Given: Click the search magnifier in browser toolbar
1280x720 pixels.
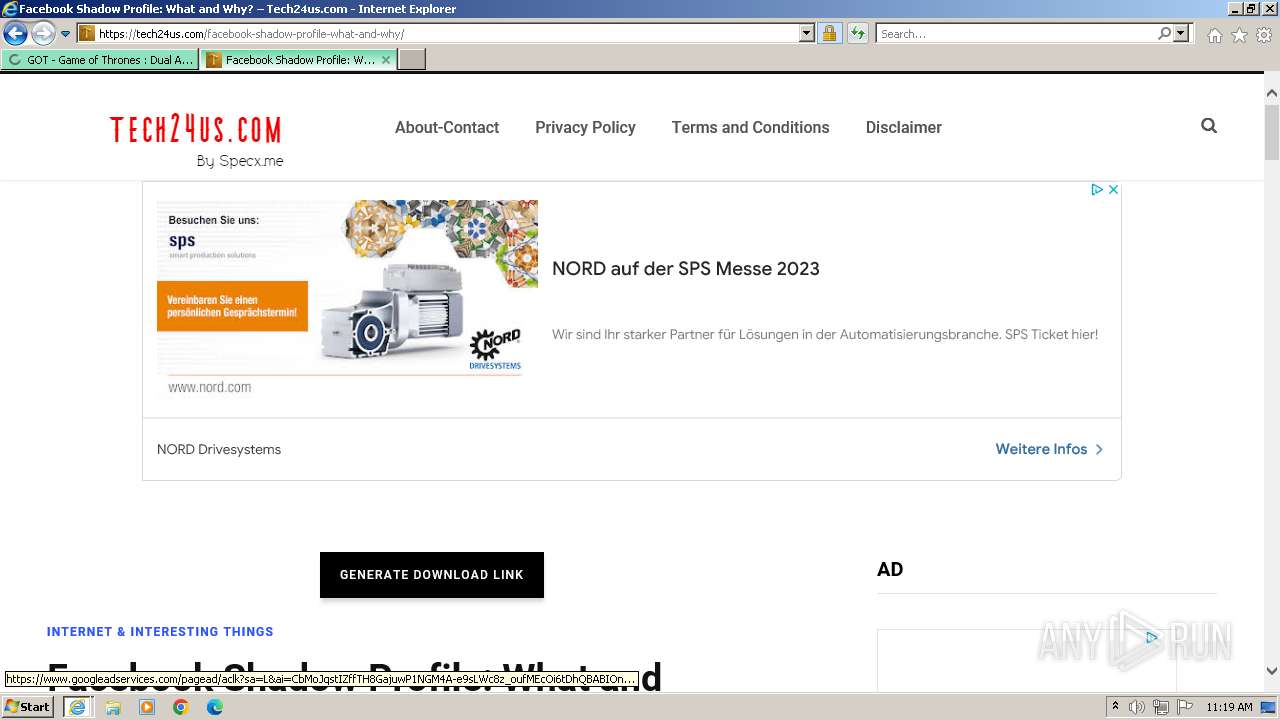Looking at the screenshot, I should point(1164,34).
